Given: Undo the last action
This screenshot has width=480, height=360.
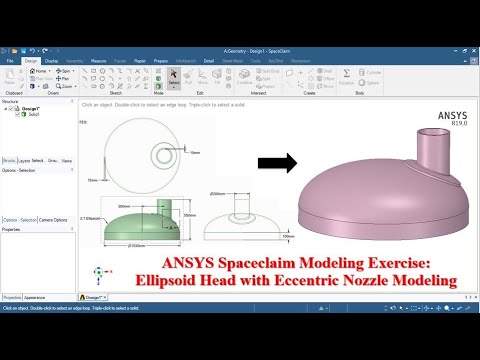Looking at the screenshot, I should 32,51.
